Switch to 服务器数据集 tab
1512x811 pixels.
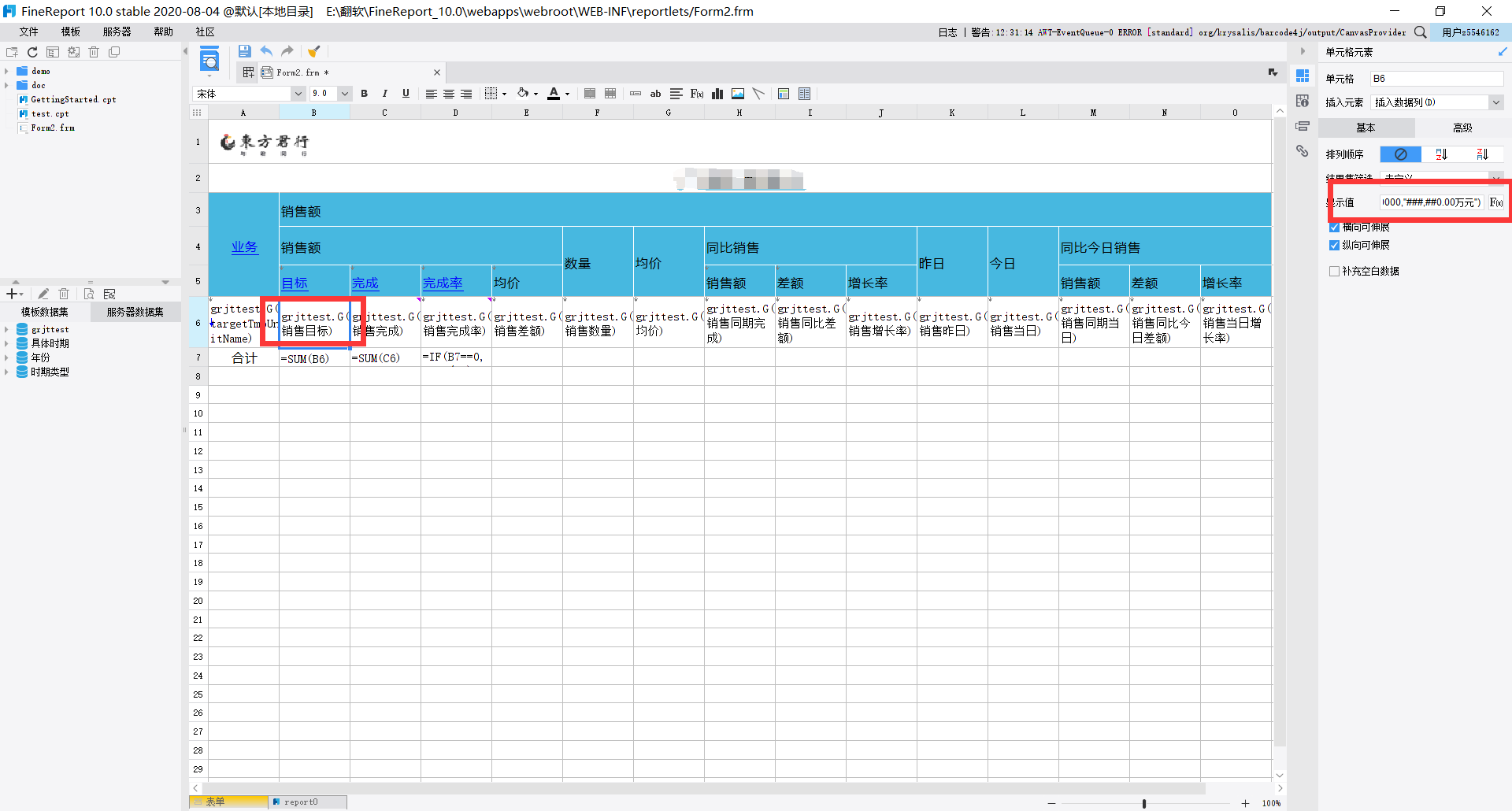point(135,312)
